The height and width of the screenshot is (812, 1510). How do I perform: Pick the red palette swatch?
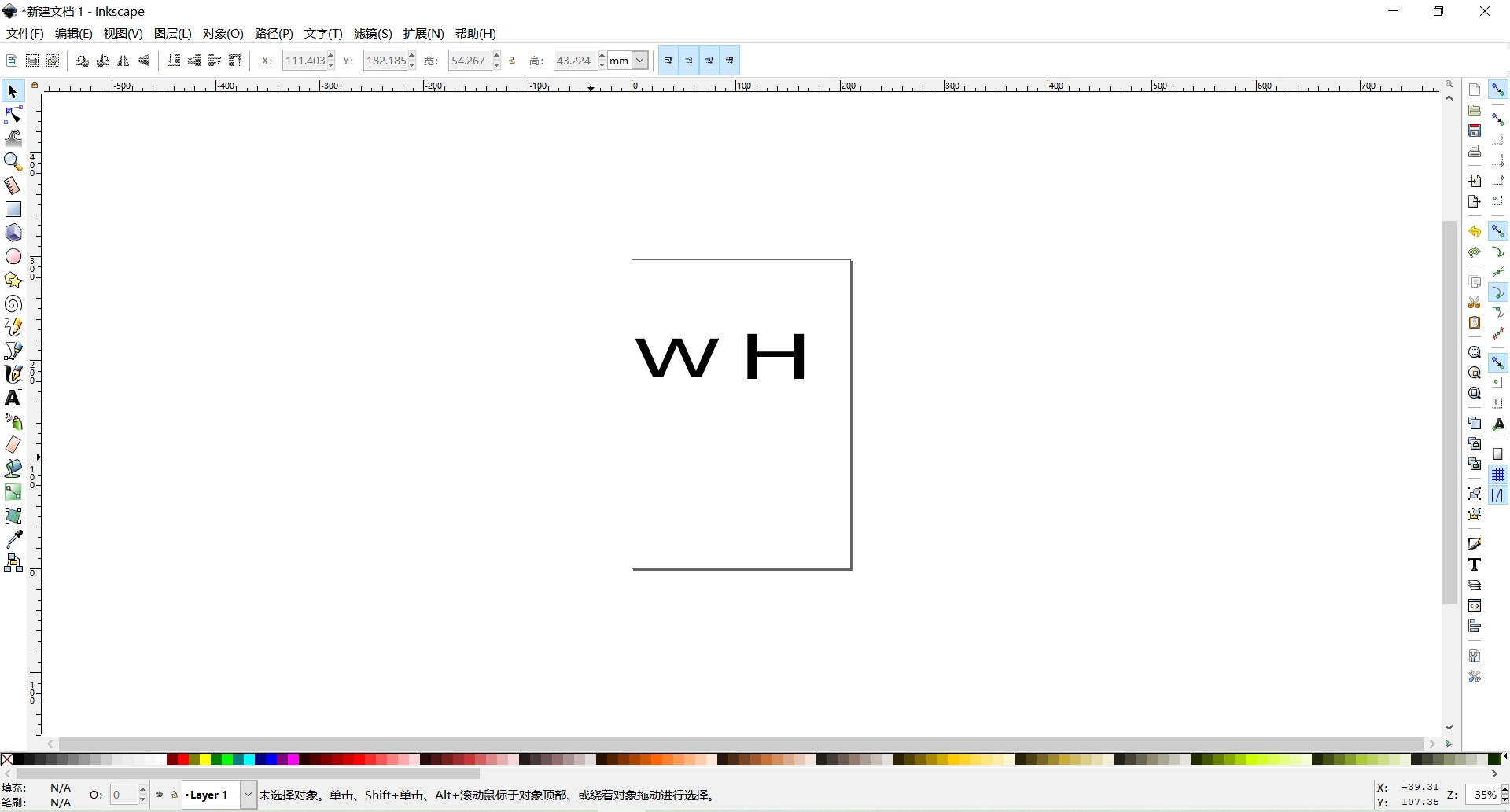click(x=182, y=759)
